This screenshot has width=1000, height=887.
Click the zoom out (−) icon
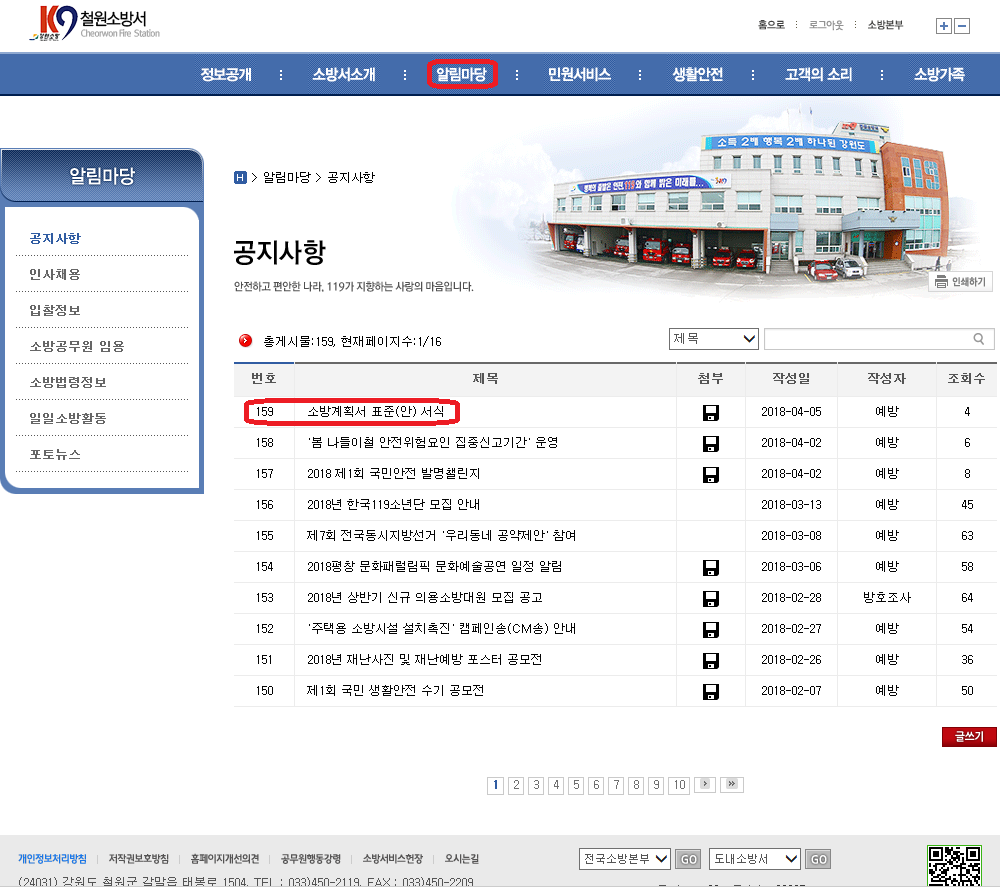tap(961, 26)
